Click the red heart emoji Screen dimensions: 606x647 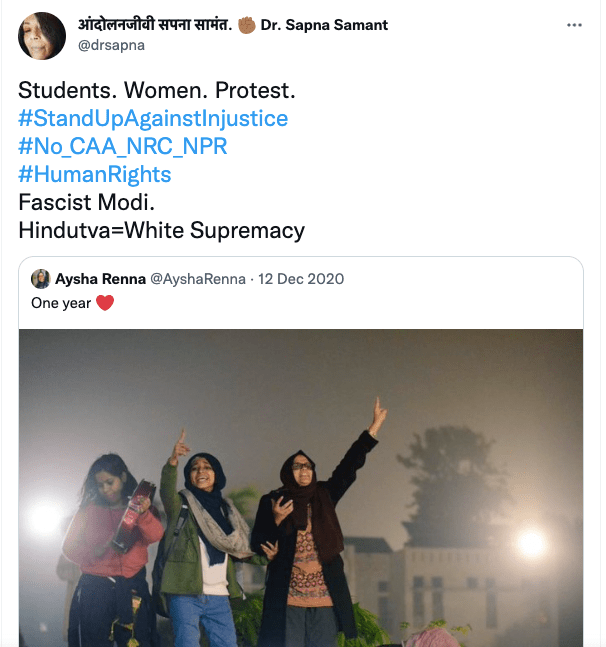pyautogui.click(x=105, y=303)
